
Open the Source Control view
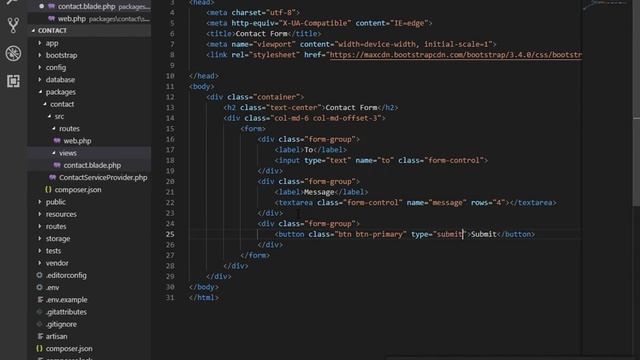(x=13, y=25)
